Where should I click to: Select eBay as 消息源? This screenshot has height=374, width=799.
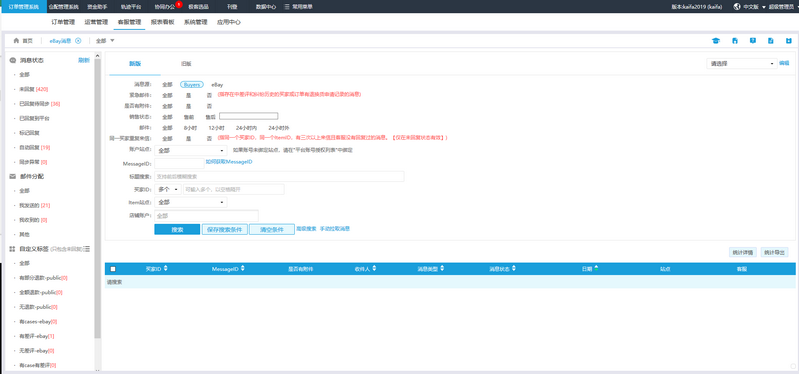(x=217, y=85)
